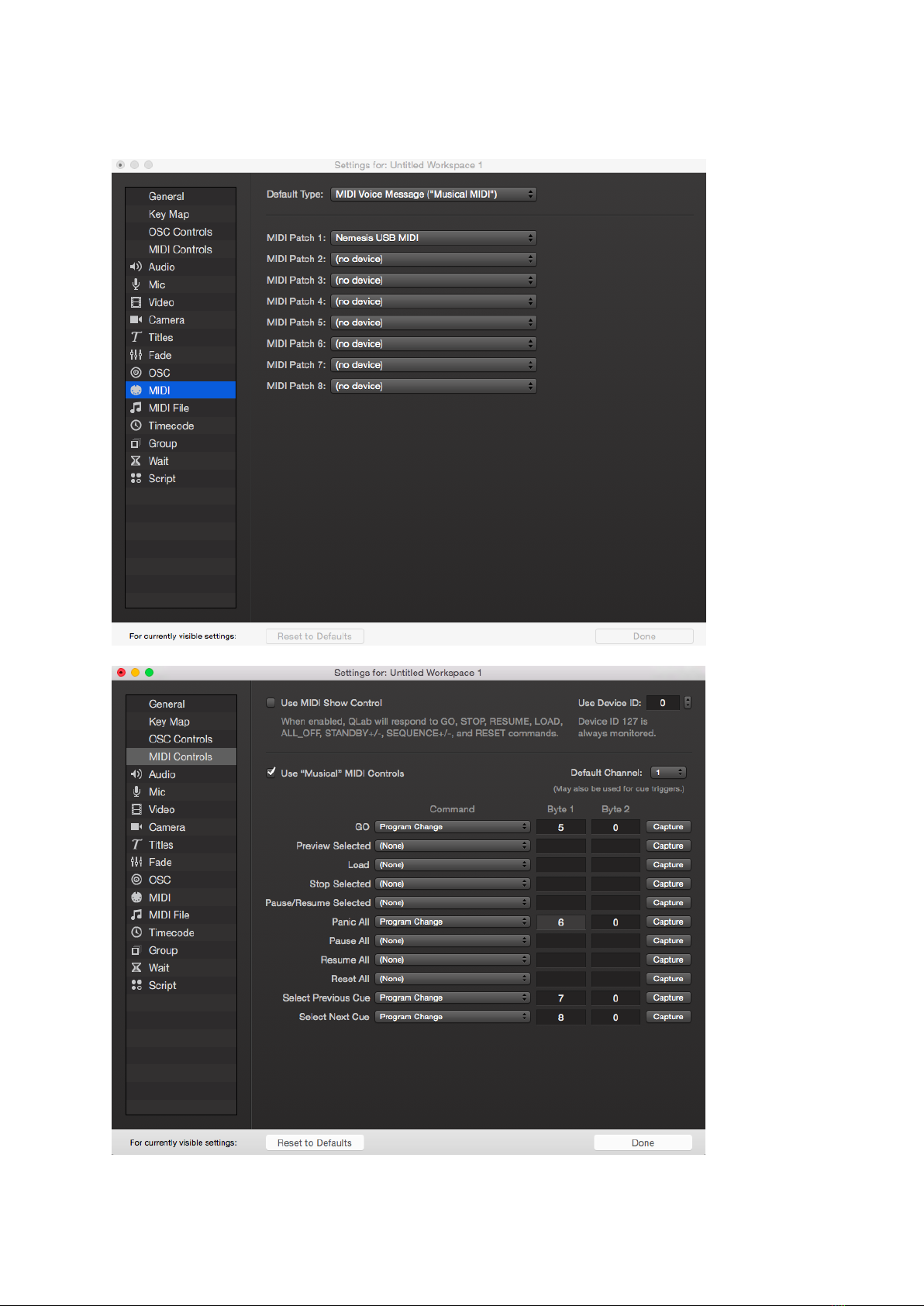Click the Video film icon in MIDI patch window

coord(136,302)
